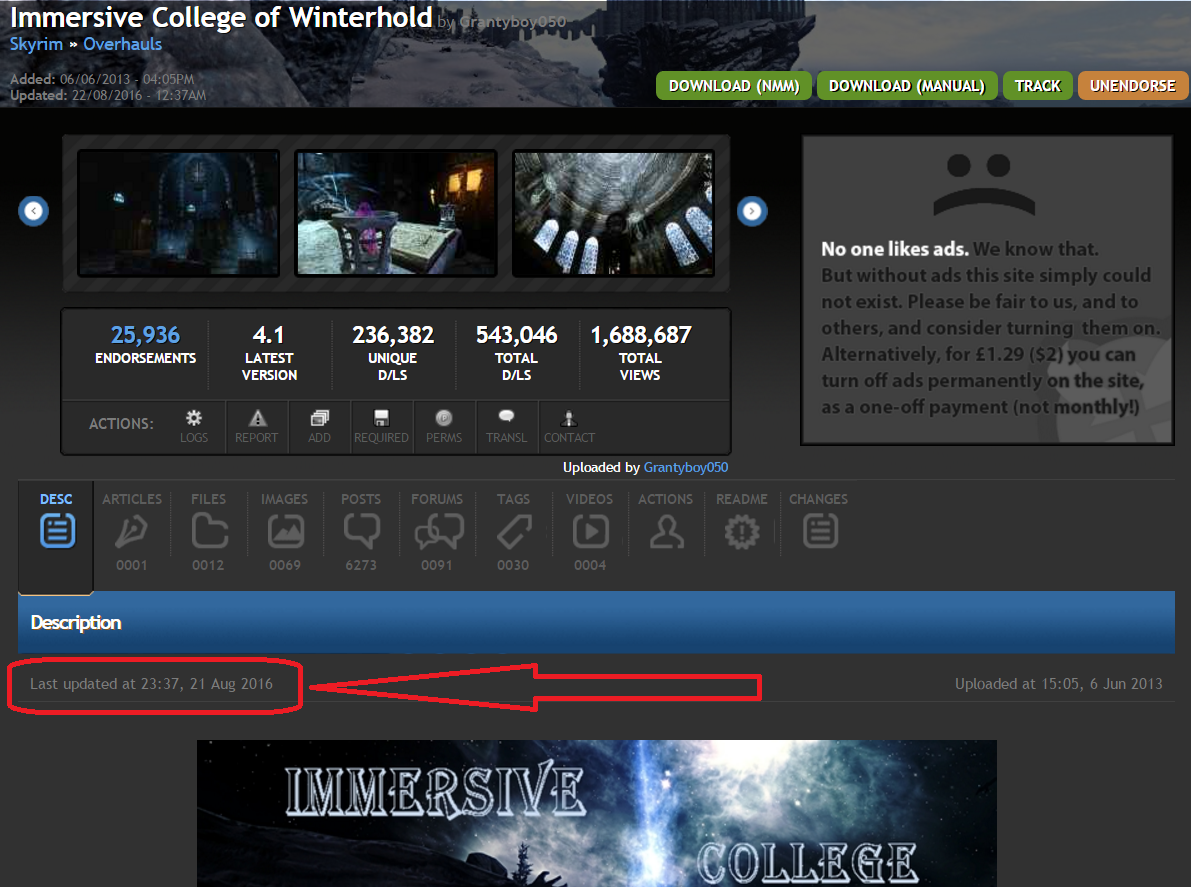The width and height of the screenshot is (1191, 887).
Task: Click the 4.1 latest version value
Action: (268, 335)
